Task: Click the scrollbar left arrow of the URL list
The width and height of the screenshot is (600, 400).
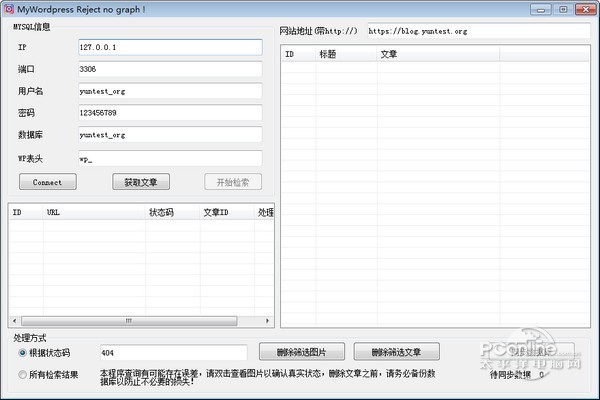Action: (15, 321)
